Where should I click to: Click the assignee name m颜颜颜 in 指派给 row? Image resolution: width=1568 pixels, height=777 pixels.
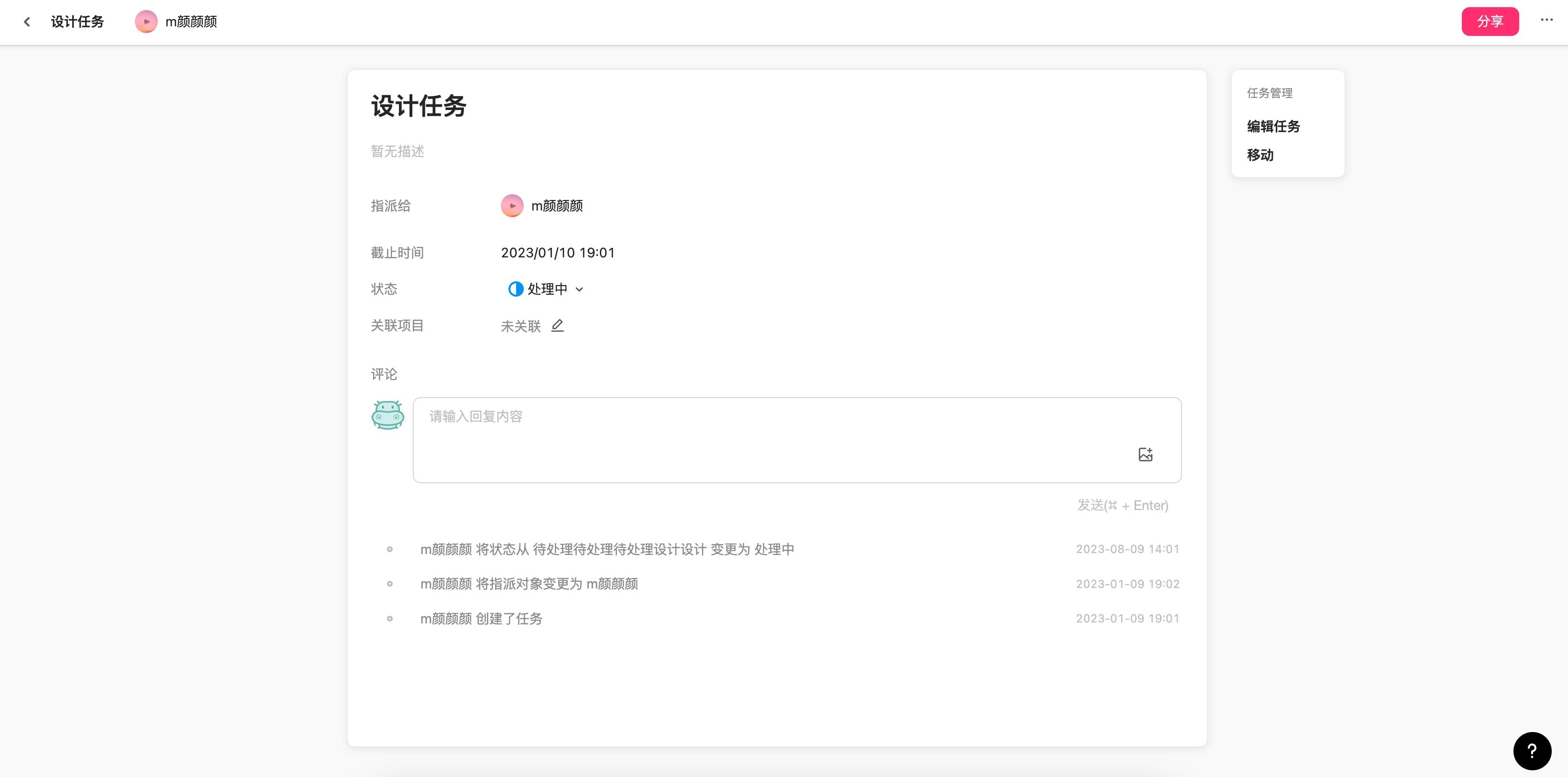tap(557, 206)
